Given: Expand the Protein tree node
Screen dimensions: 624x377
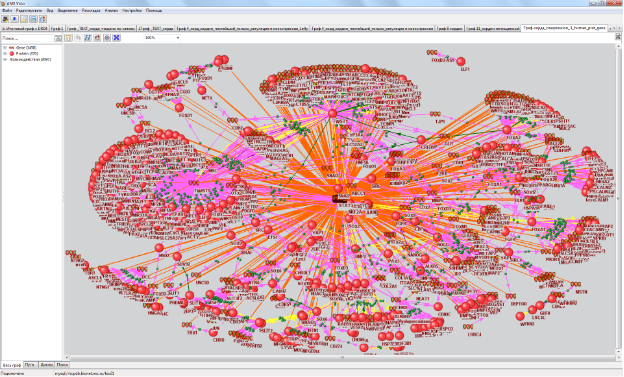Looking at the screenshot, I should (5, 53).
